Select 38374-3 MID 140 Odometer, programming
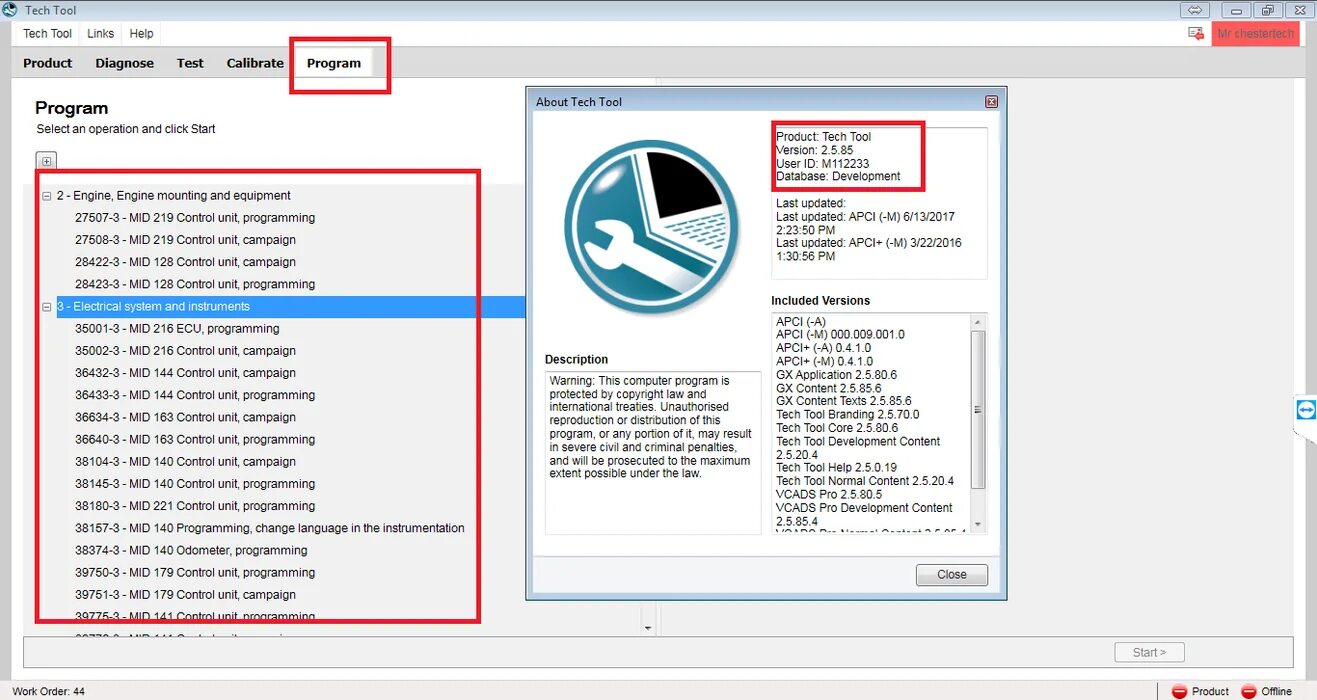The height and width of the screenshot is (700, 1317). tap(191, 551)
